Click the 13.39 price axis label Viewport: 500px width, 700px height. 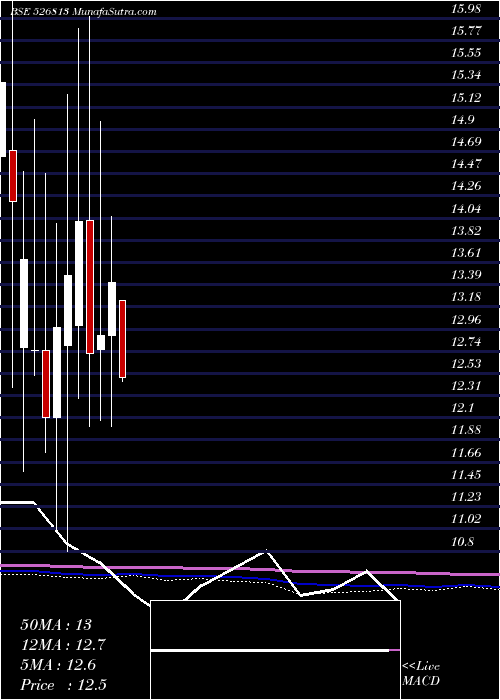[466, 275]
